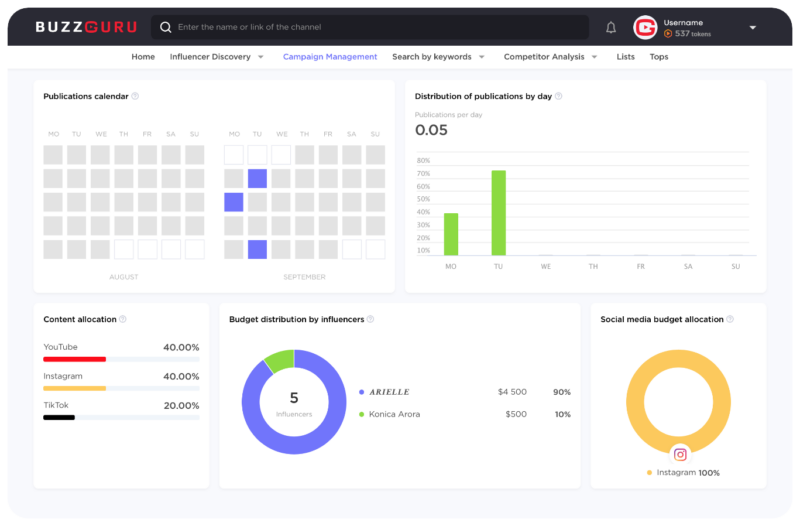Open the Lists page
This screenshot has height=526, width=800.
626,57
